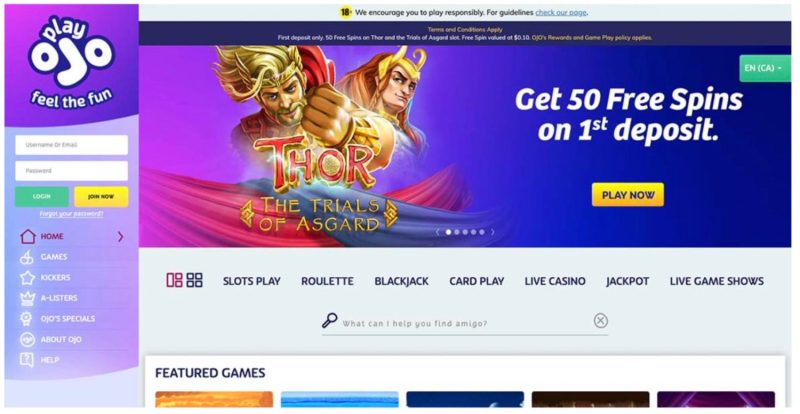Select the A-Listers crown icon
This screenshot has width=800, height=414.
pos(27,298)
